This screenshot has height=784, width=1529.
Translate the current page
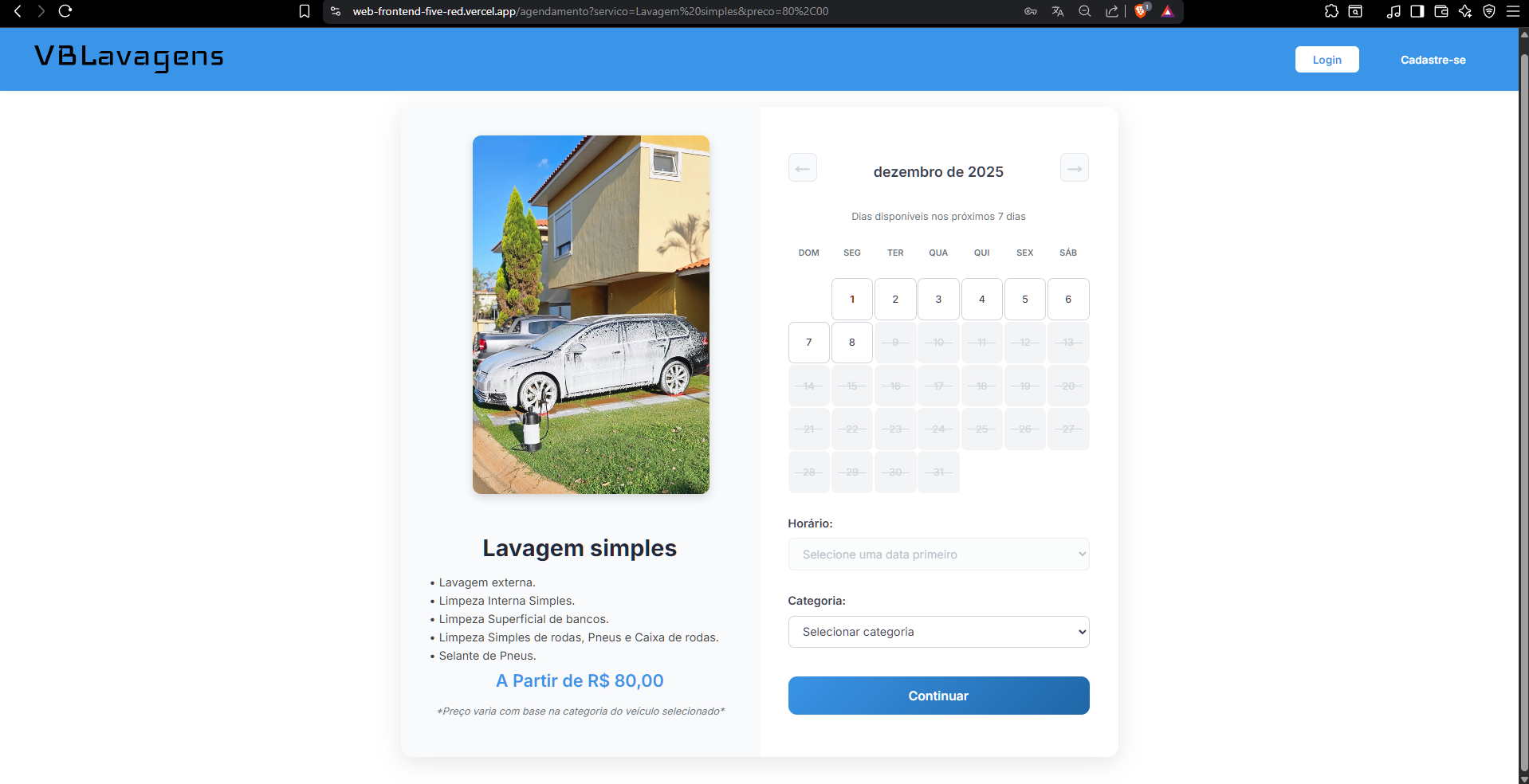pyautogui.click(x=1058, y=11)
